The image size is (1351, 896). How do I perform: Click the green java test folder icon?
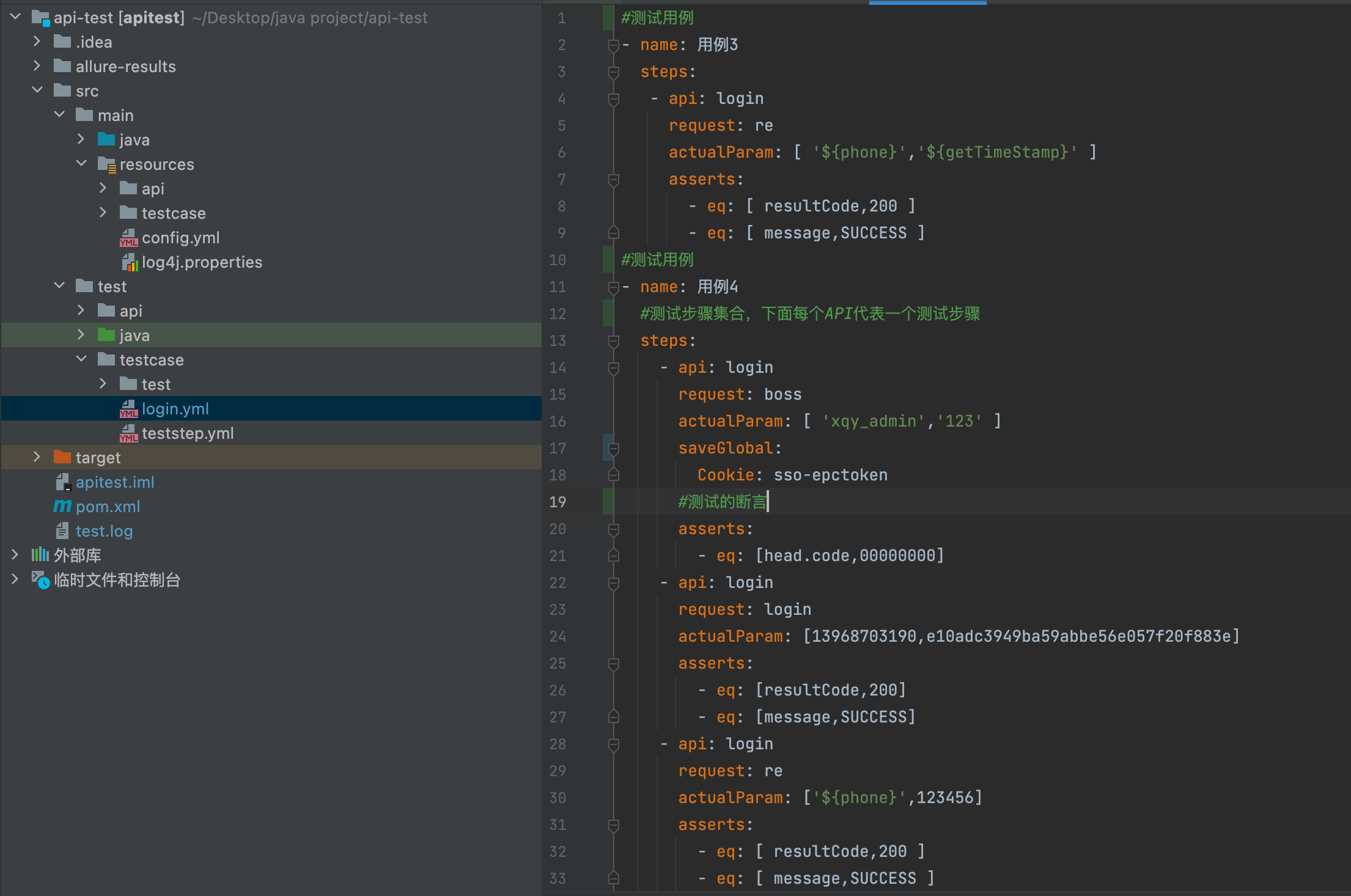coord(106,335)
